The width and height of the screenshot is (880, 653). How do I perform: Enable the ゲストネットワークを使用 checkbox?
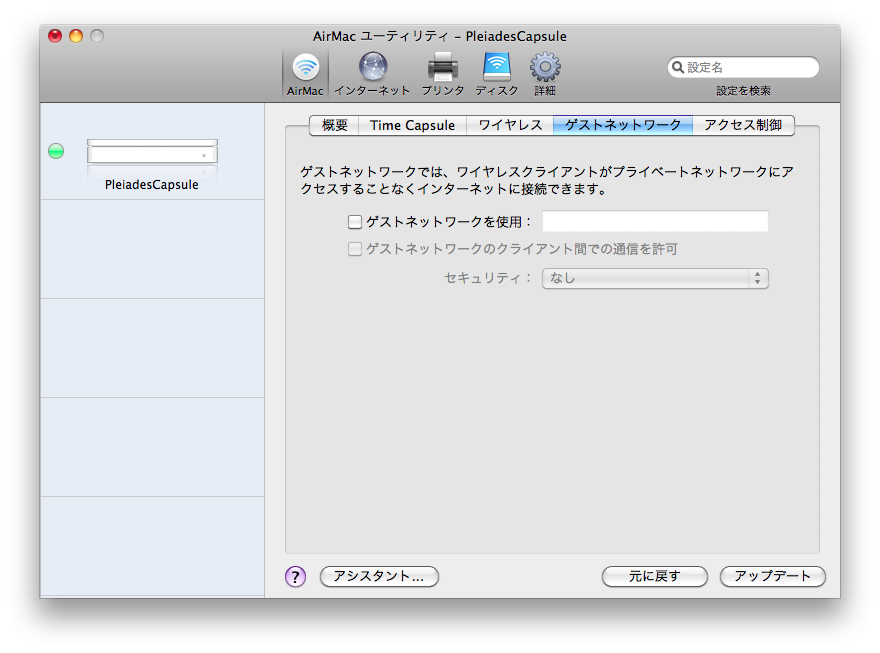point(355,222)
